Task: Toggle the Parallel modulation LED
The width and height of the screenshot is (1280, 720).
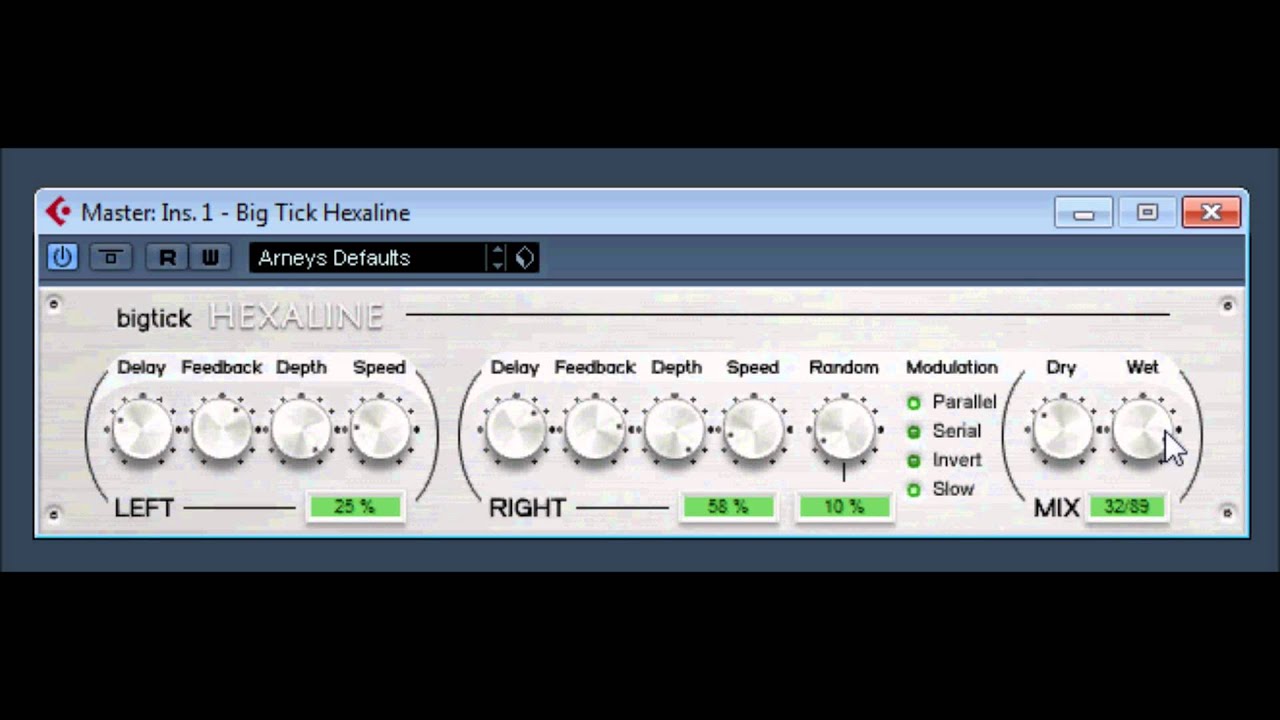Action: [x=913, y=402]
